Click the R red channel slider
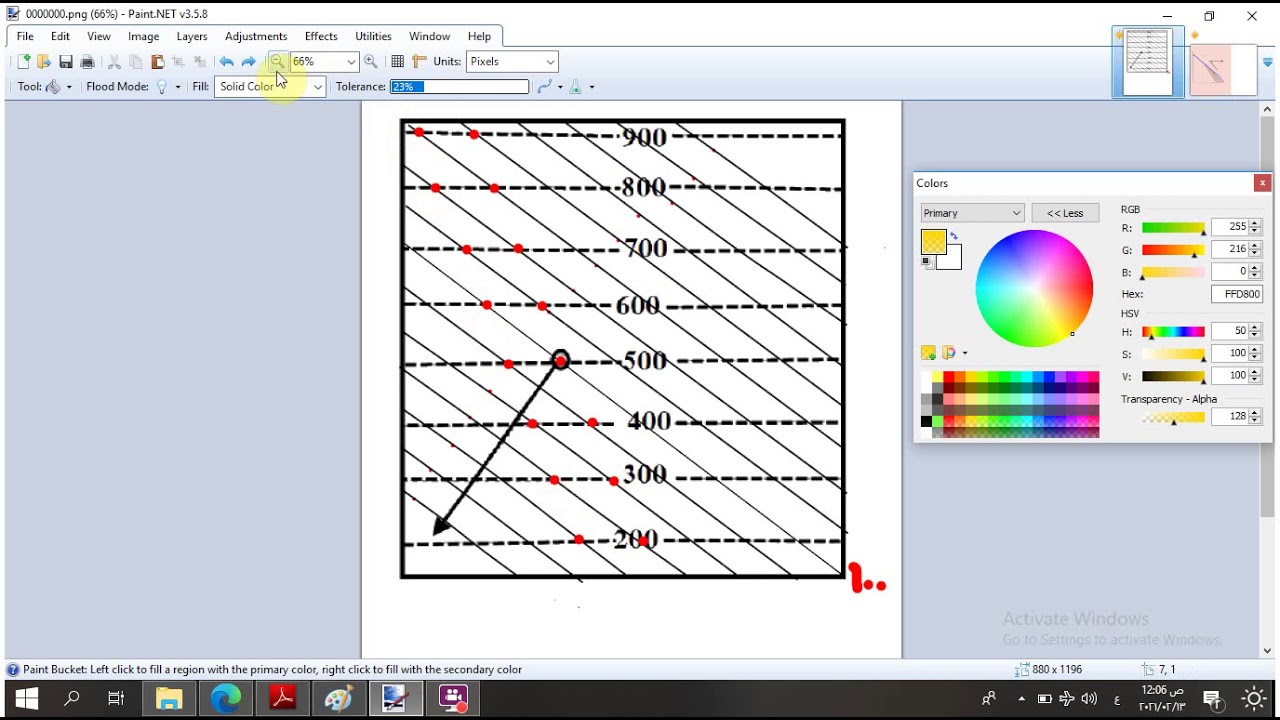 click(1174, 228)
